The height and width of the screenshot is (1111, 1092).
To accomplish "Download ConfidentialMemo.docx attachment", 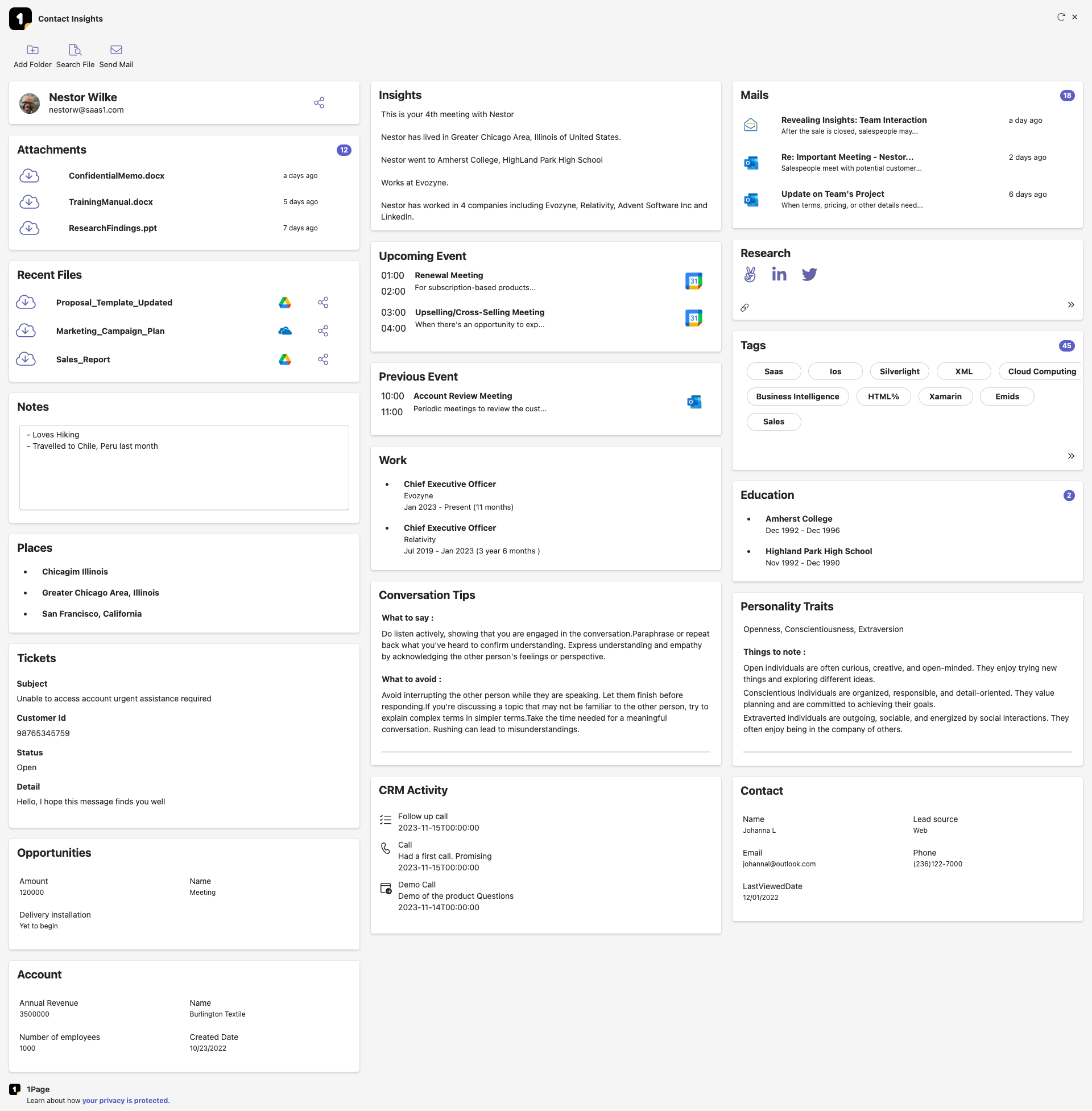I will (29, 176).
